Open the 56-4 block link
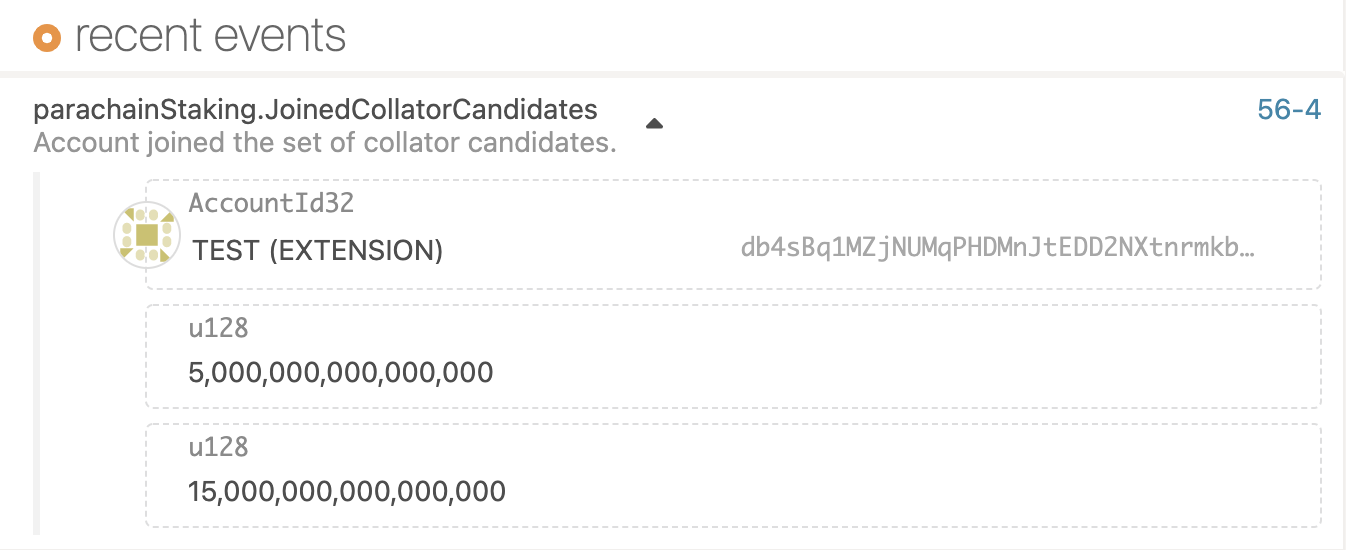This screenshot has width=1346, height=550. [1289, 110]
